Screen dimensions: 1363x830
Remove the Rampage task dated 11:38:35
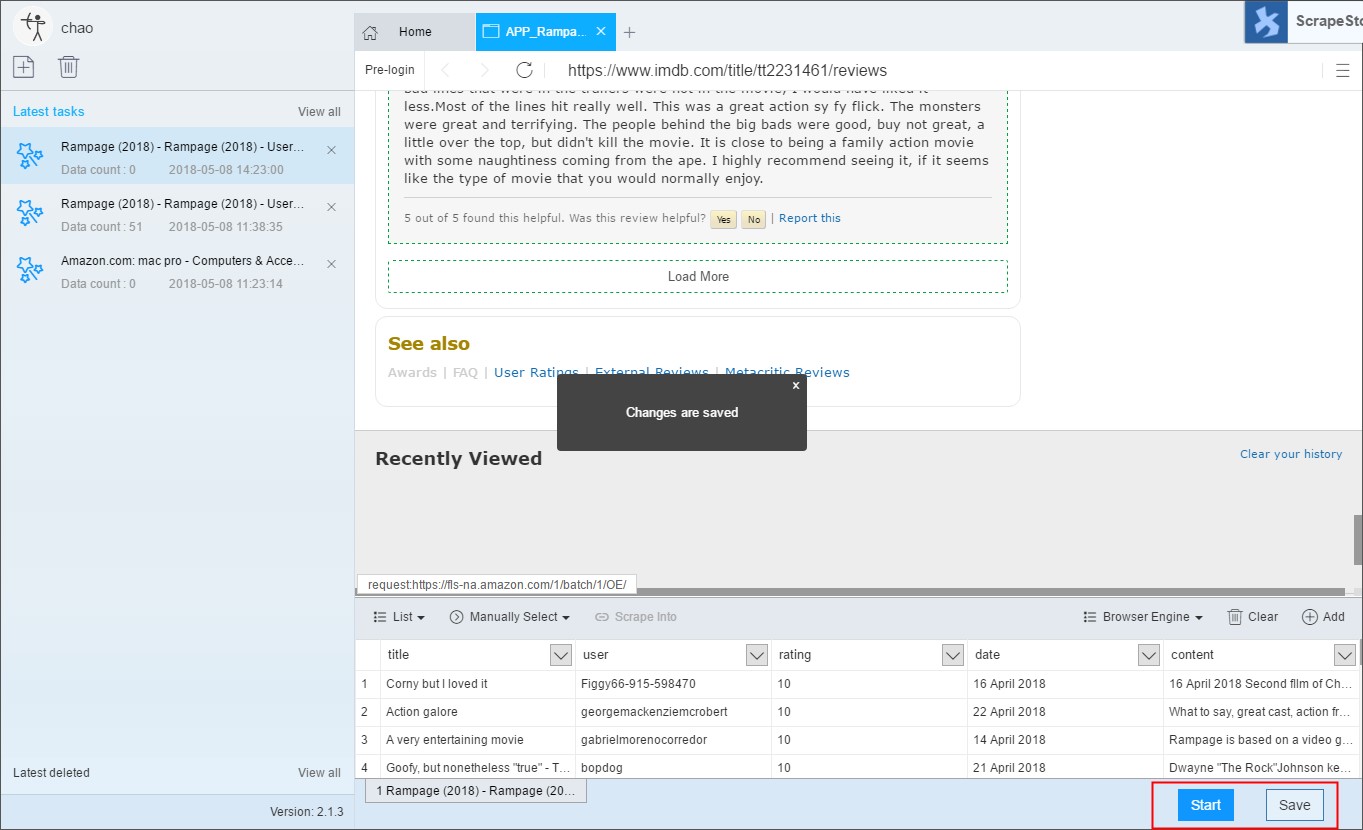pyautogui.click(x=332, y=207)
